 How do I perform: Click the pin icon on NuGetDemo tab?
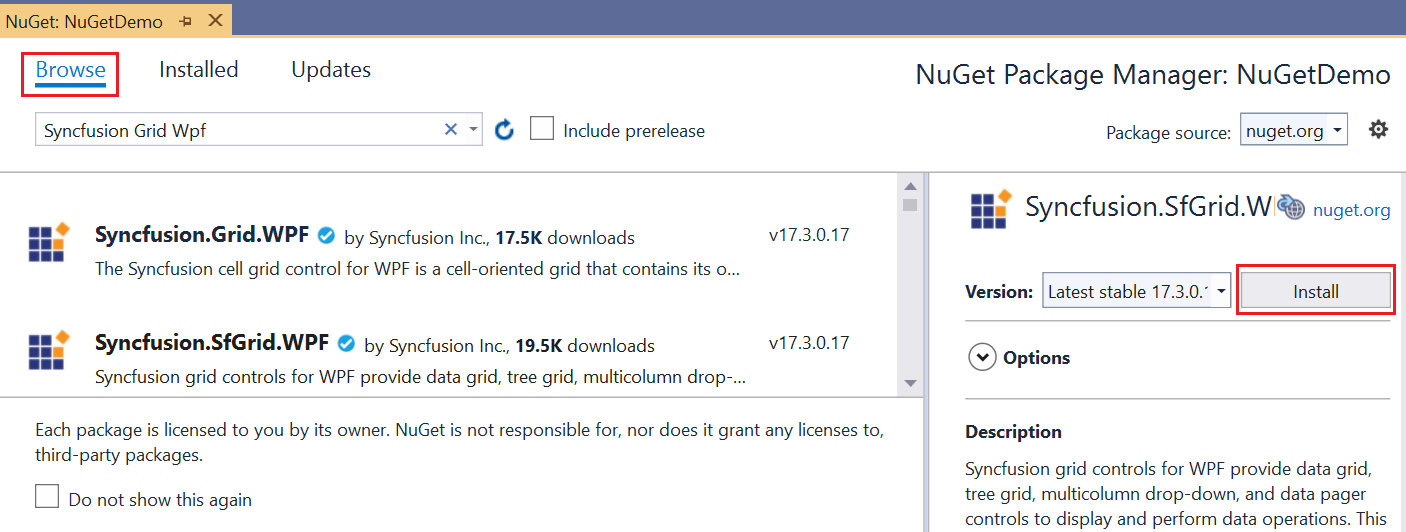click(x=185, y=20)
